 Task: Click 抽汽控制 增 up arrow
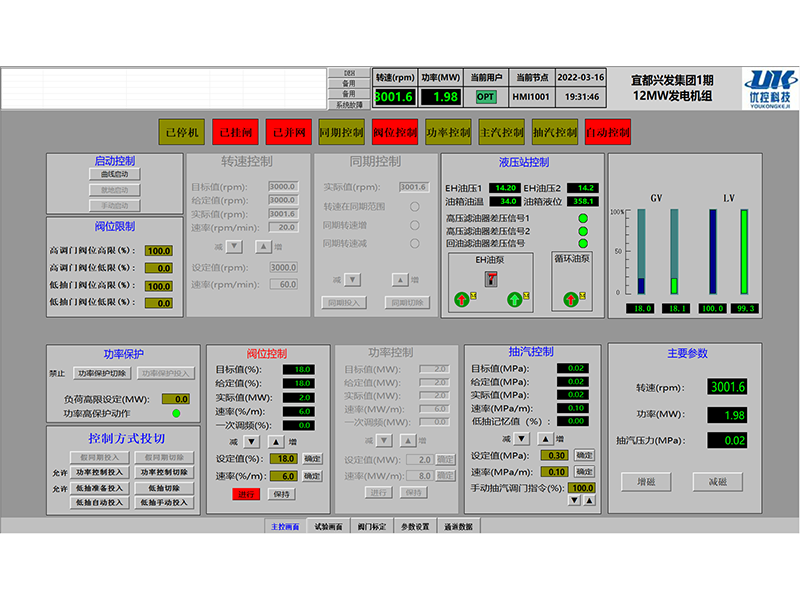coord(545,439)
